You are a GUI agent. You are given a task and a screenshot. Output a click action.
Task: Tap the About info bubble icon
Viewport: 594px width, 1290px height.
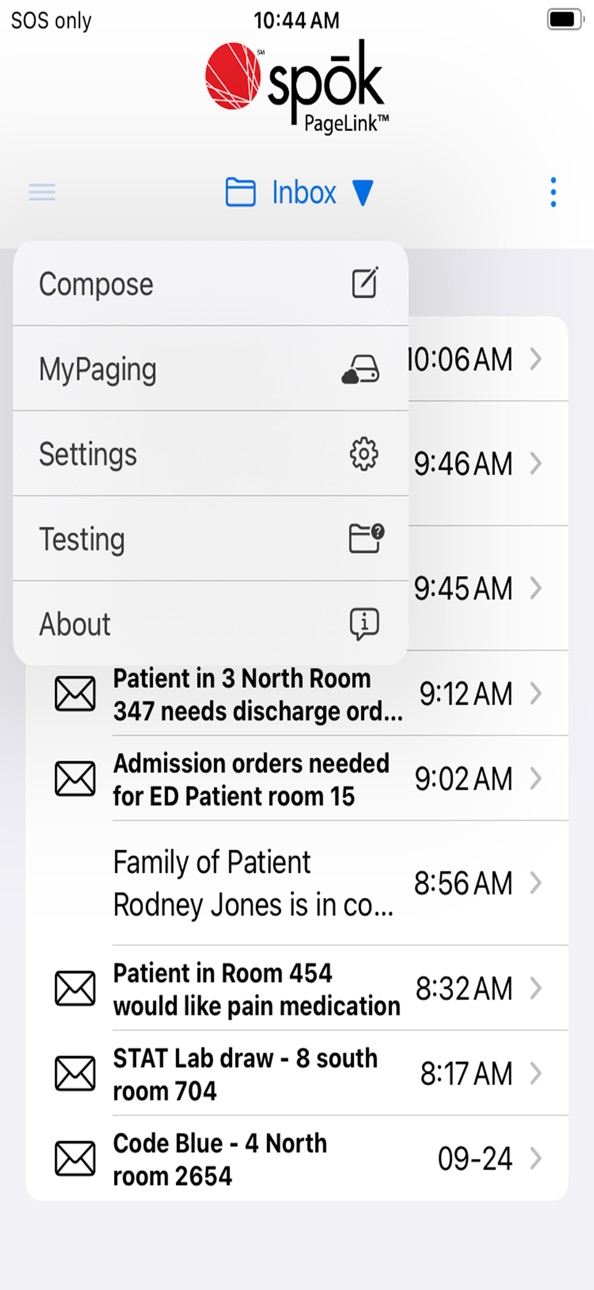(364, 624)
